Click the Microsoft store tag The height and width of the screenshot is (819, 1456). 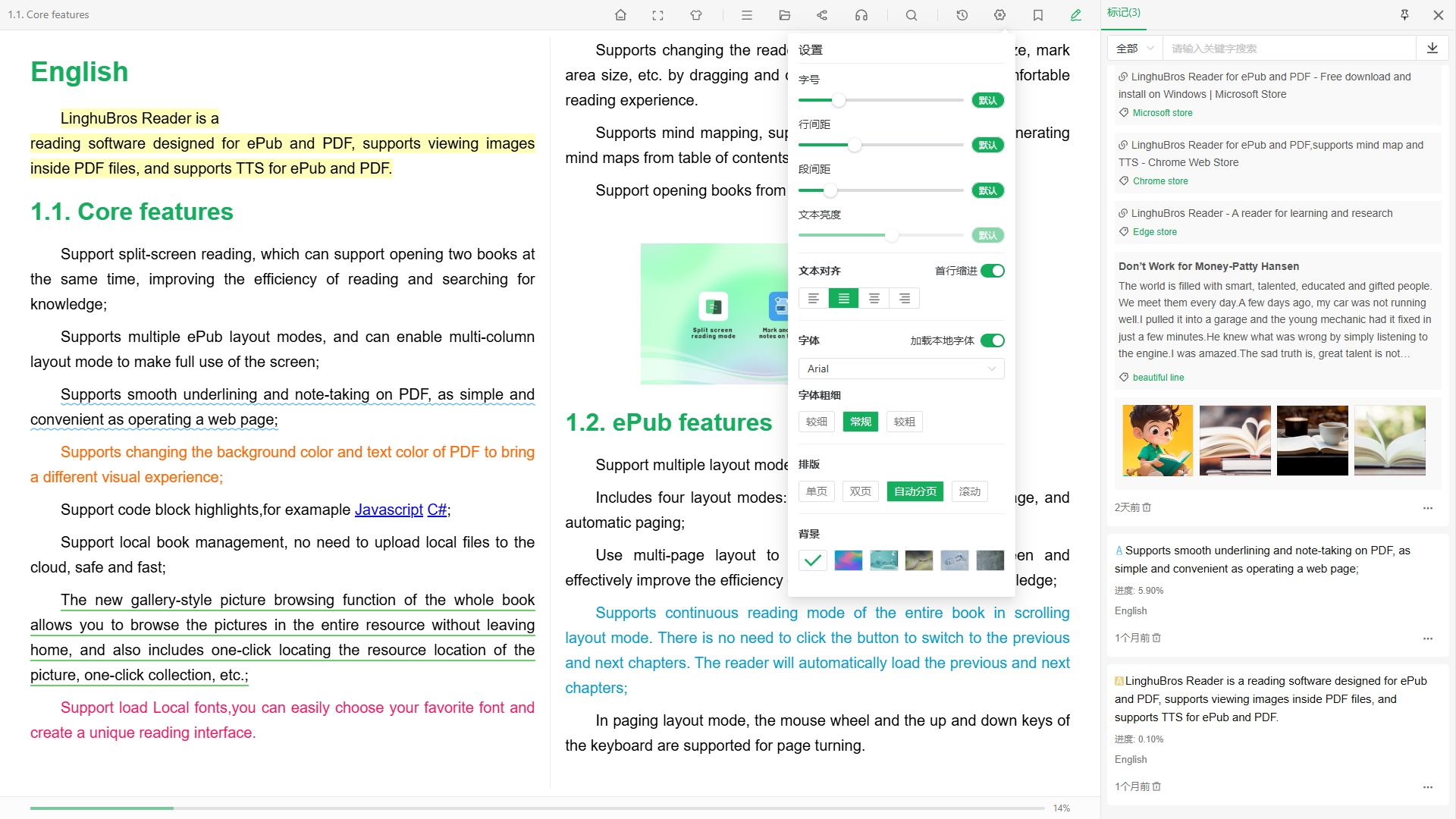click(x=1163, y=113)
